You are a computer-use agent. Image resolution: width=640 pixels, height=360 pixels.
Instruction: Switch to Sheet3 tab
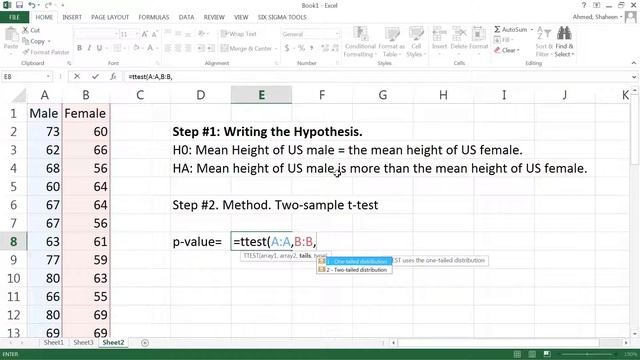[x=83, y=342]
